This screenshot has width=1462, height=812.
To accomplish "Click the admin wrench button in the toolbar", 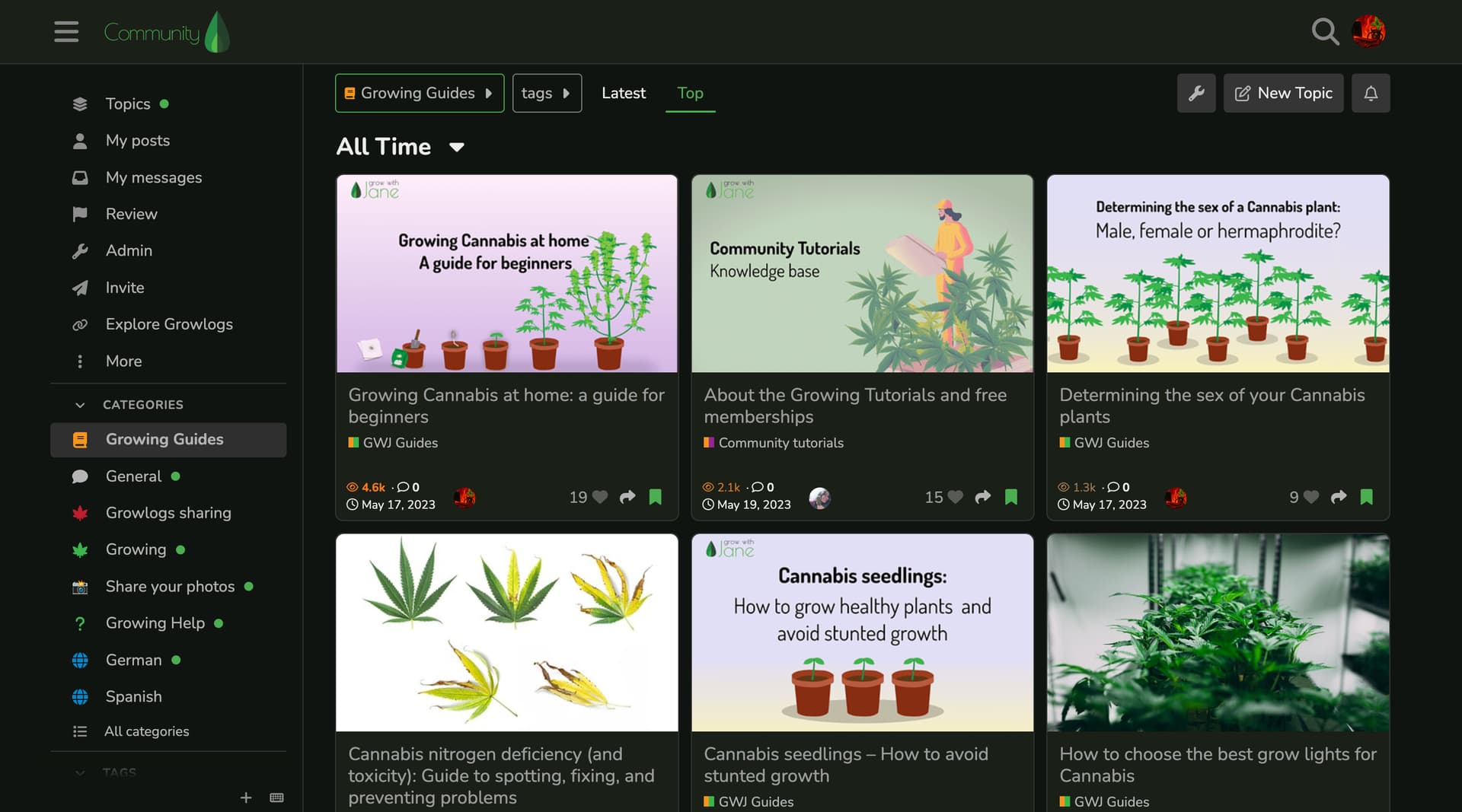I will [1195, 93].
